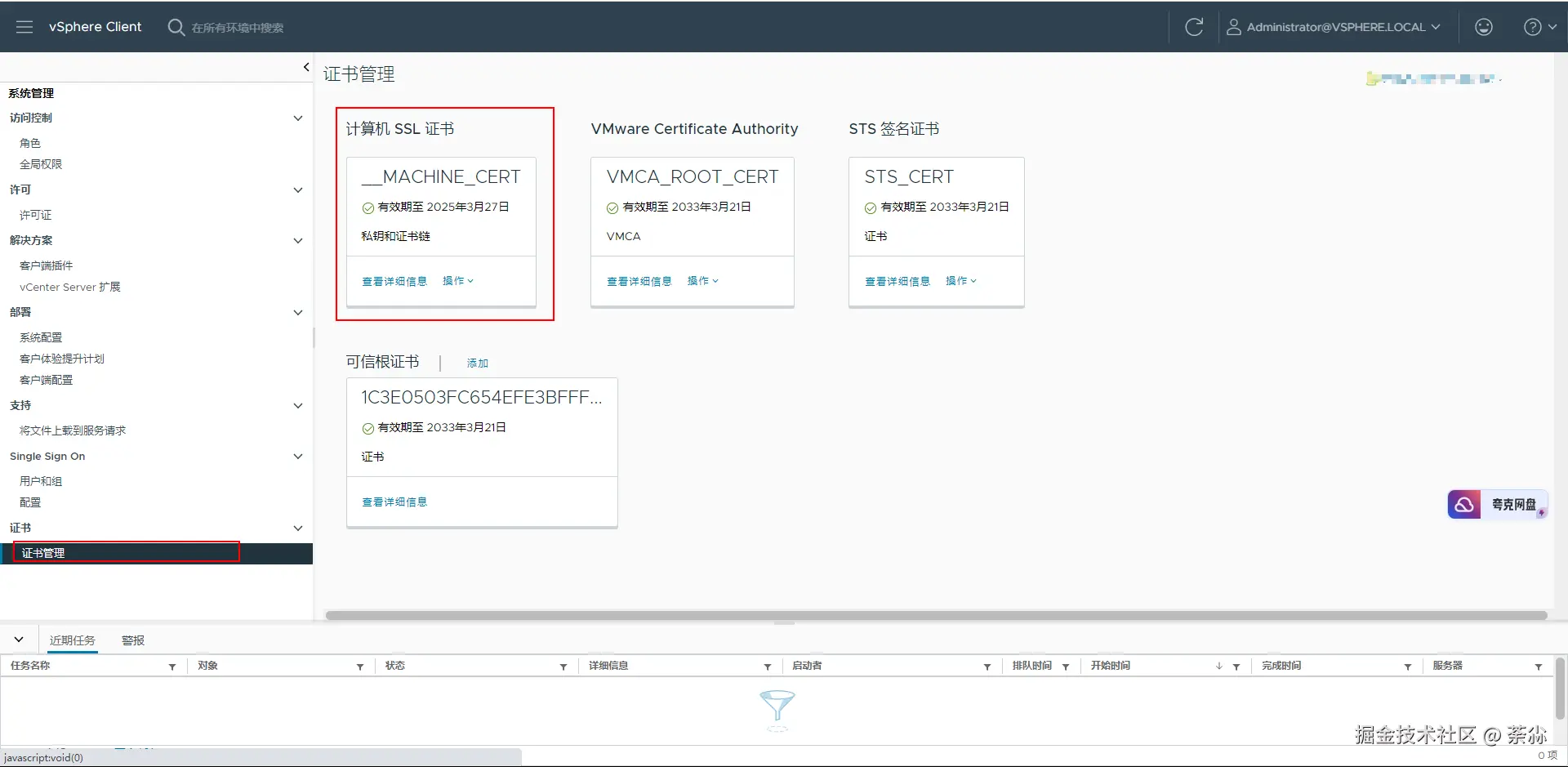1568x767 pixels.
Task: Collapse the 解决方案 section
Action: click(x=298, y=240)
